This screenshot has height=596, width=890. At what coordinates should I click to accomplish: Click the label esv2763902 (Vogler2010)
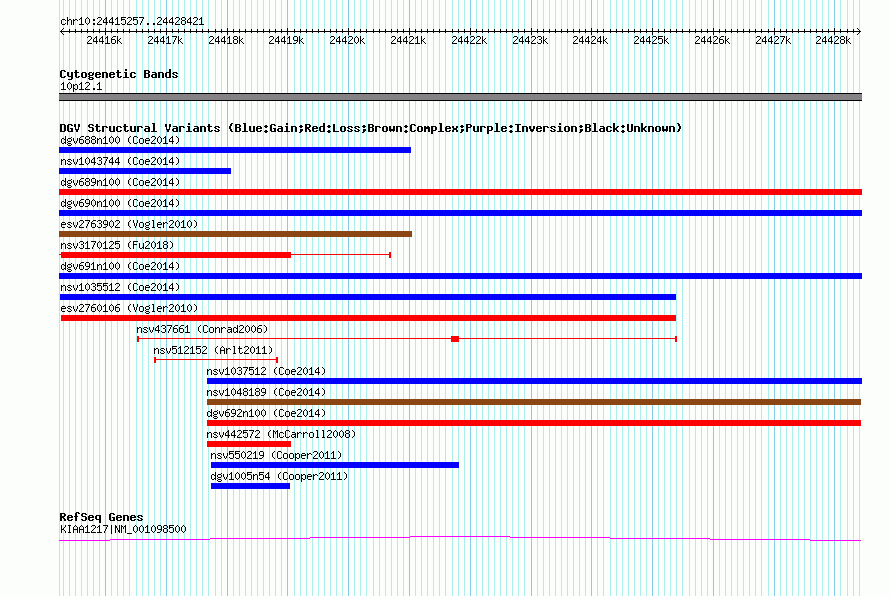click(x=129, y=224)
